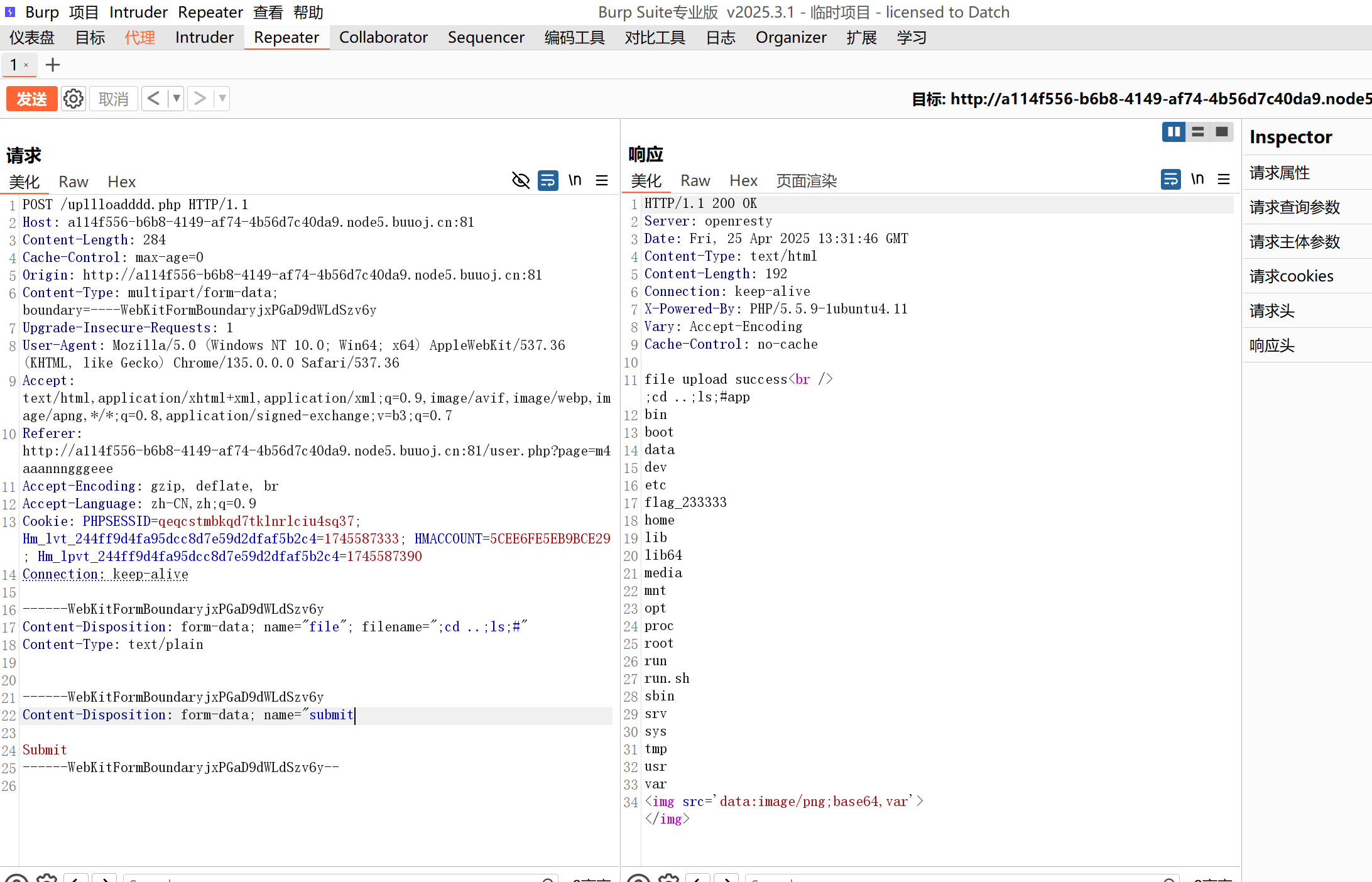Select top-bottom split layout icon

pos(1198,132)
